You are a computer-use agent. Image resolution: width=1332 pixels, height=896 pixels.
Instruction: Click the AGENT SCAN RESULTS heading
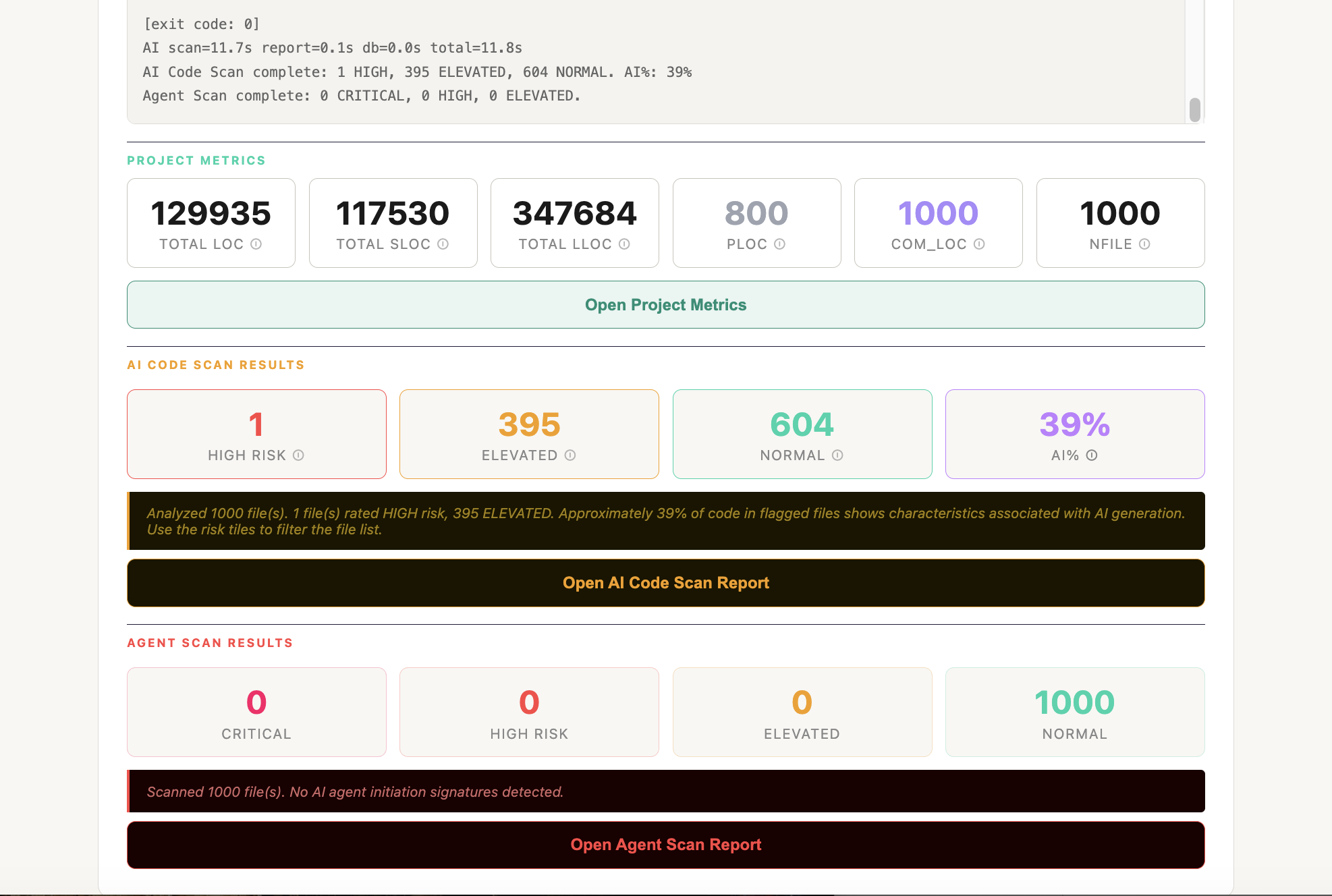click(x=210, y=643)
